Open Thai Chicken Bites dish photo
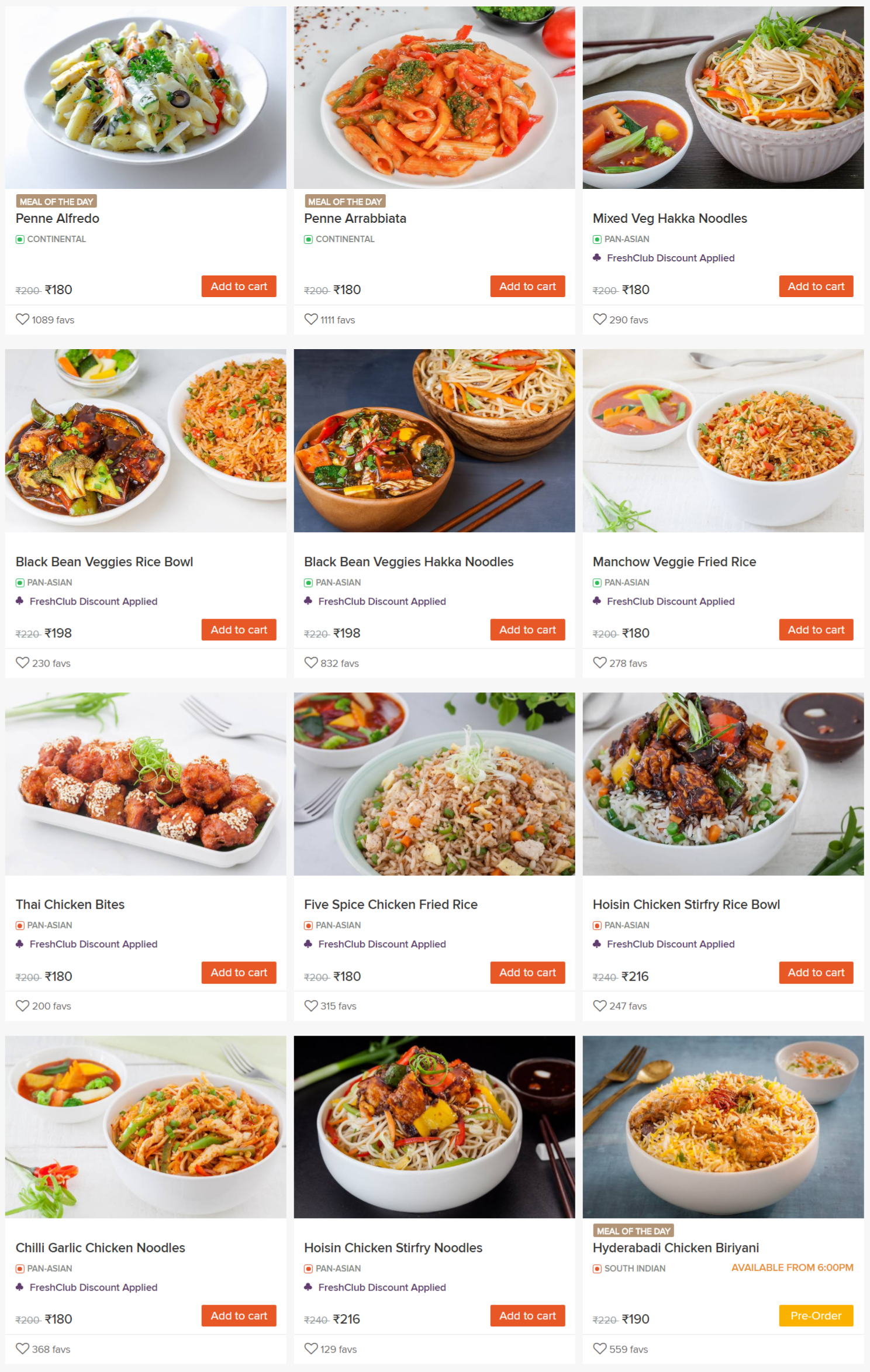The width and height of the screenshot is (870, 1372). [146, 784]
